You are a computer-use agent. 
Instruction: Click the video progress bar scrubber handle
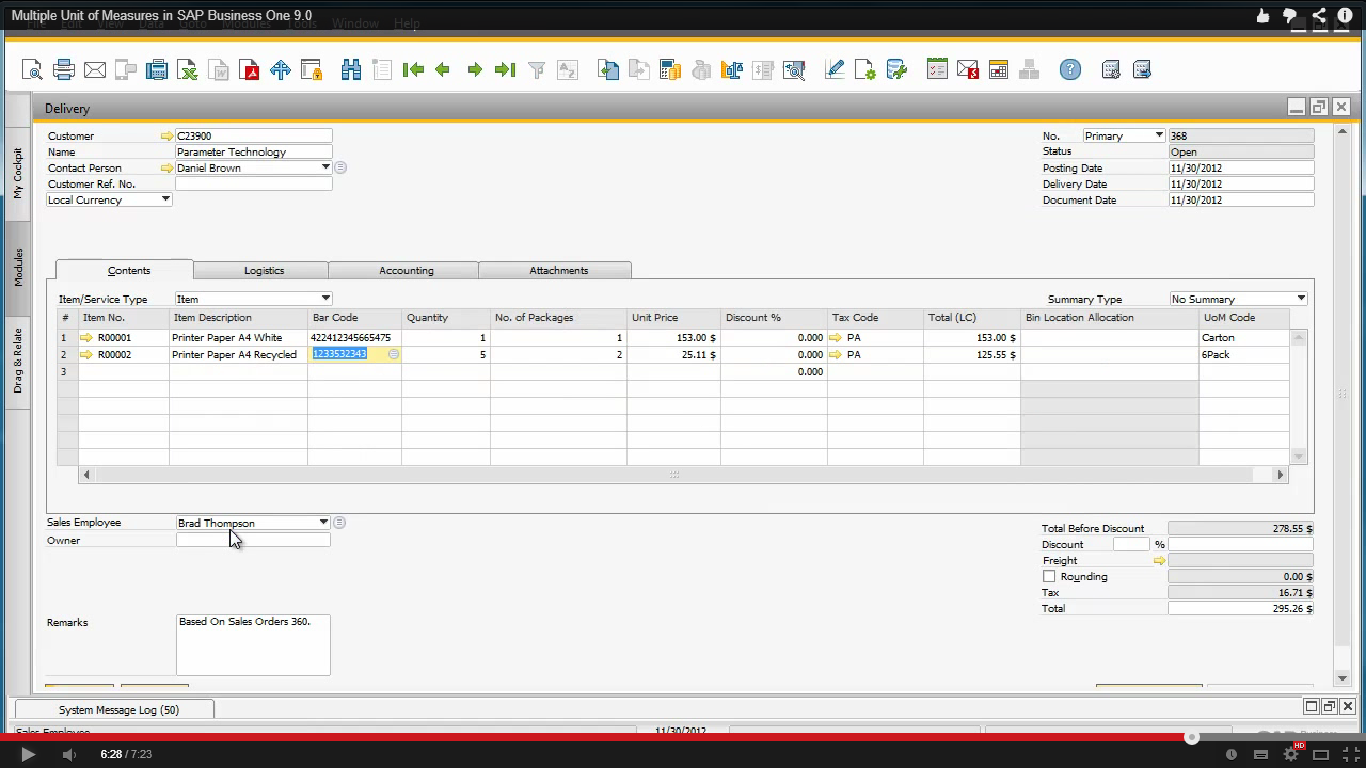click(1191, 738)
